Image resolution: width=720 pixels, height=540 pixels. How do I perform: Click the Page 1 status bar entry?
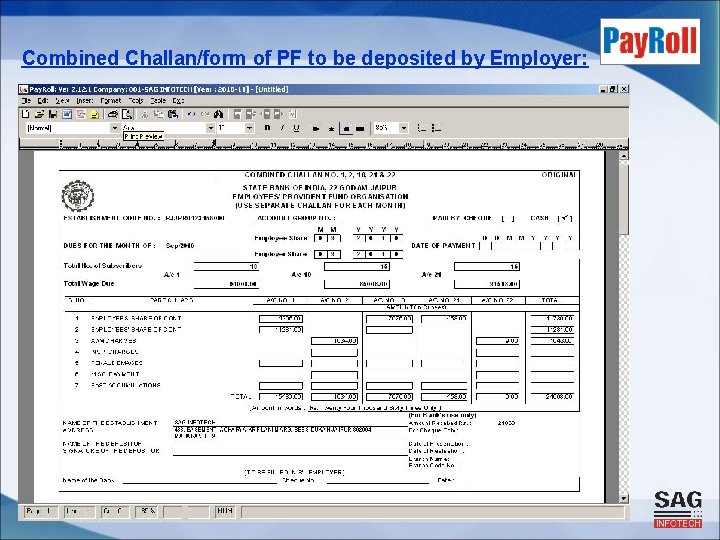pyautogui.click(x=40, y=511)
